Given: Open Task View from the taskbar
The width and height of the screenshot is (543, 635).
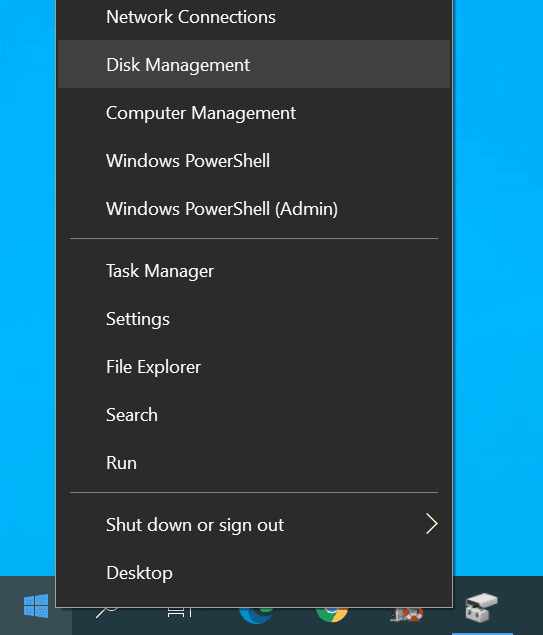Looking at the screenshot, I should pos(179,612).
